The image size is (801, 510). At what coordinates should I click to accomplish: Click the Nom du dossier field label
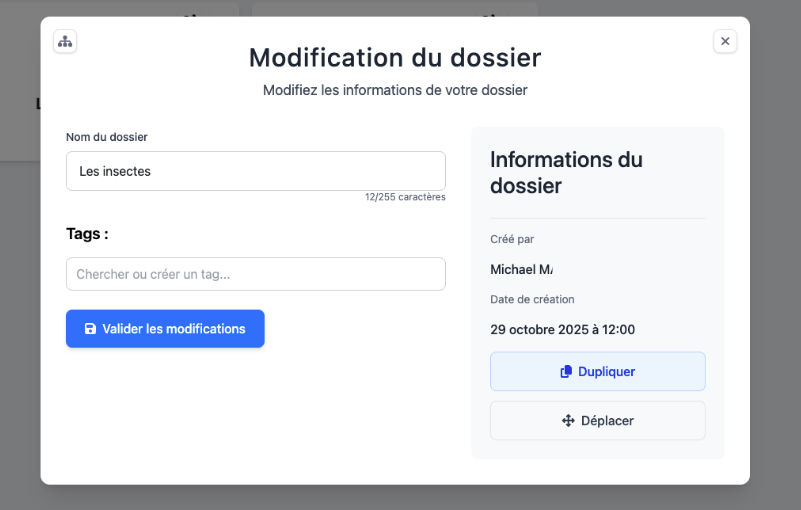(107, 137)
